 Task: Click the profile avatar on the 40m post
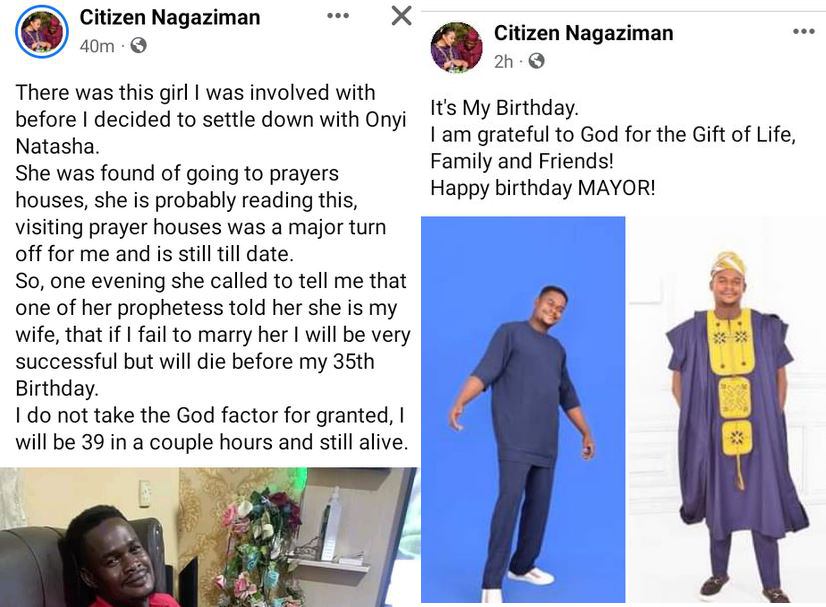tap(42, 31)
